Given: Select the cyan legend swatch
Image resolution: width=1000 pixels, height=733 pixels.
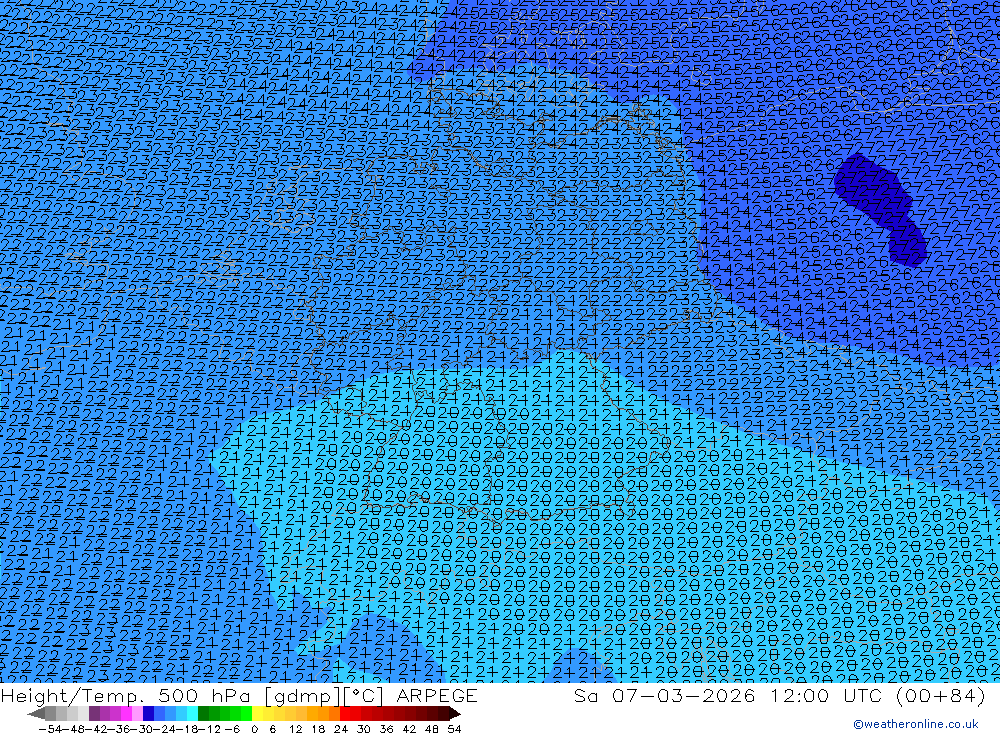Looking at the screenshot, I should click(192, 714).
